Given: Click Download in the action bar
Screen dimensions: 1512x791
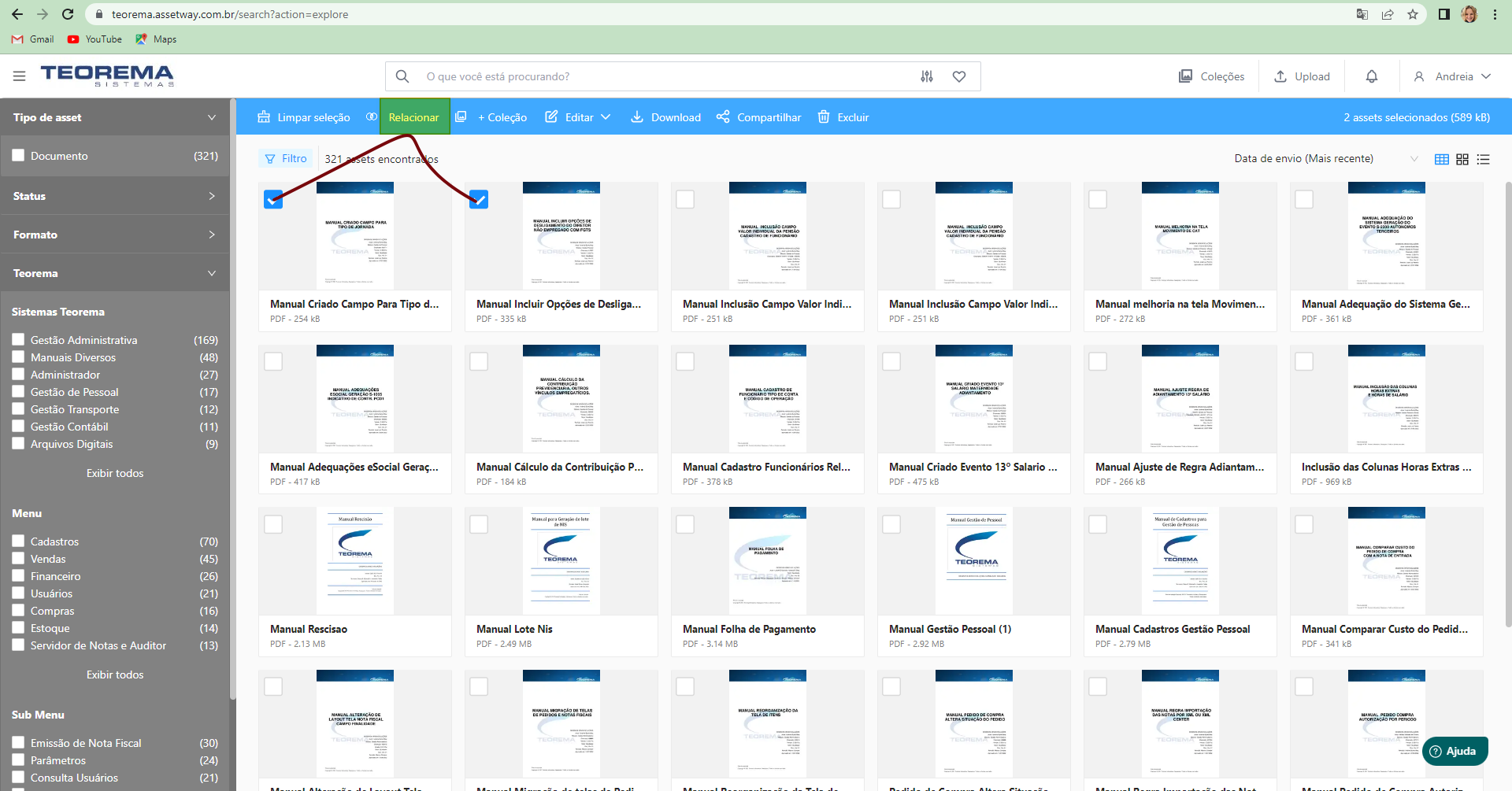Looking at the screenshot, I should pos(665,117).
